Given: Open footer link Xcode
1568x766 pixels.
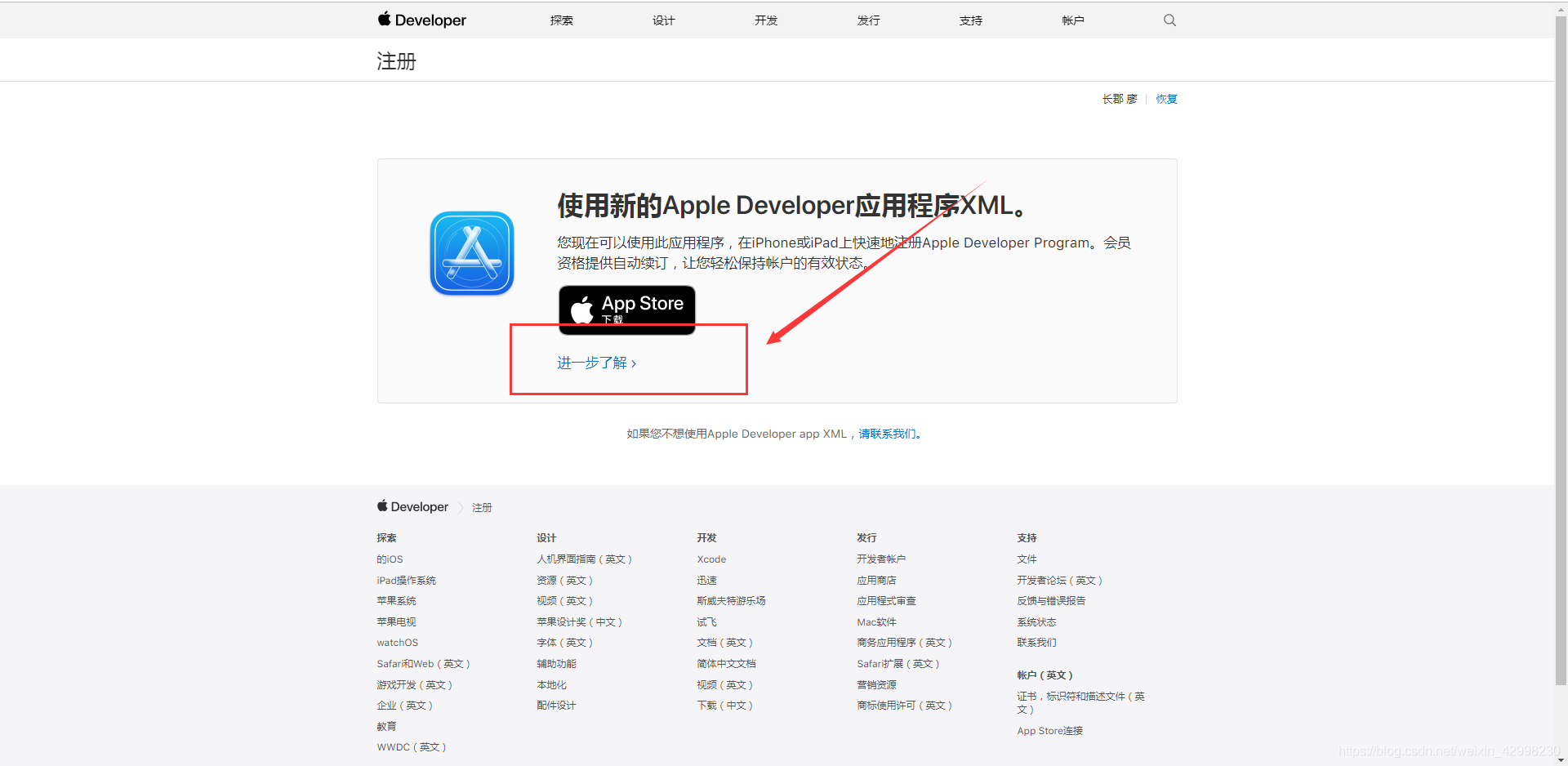Looking at the screenshot, I should coord(711,559).
